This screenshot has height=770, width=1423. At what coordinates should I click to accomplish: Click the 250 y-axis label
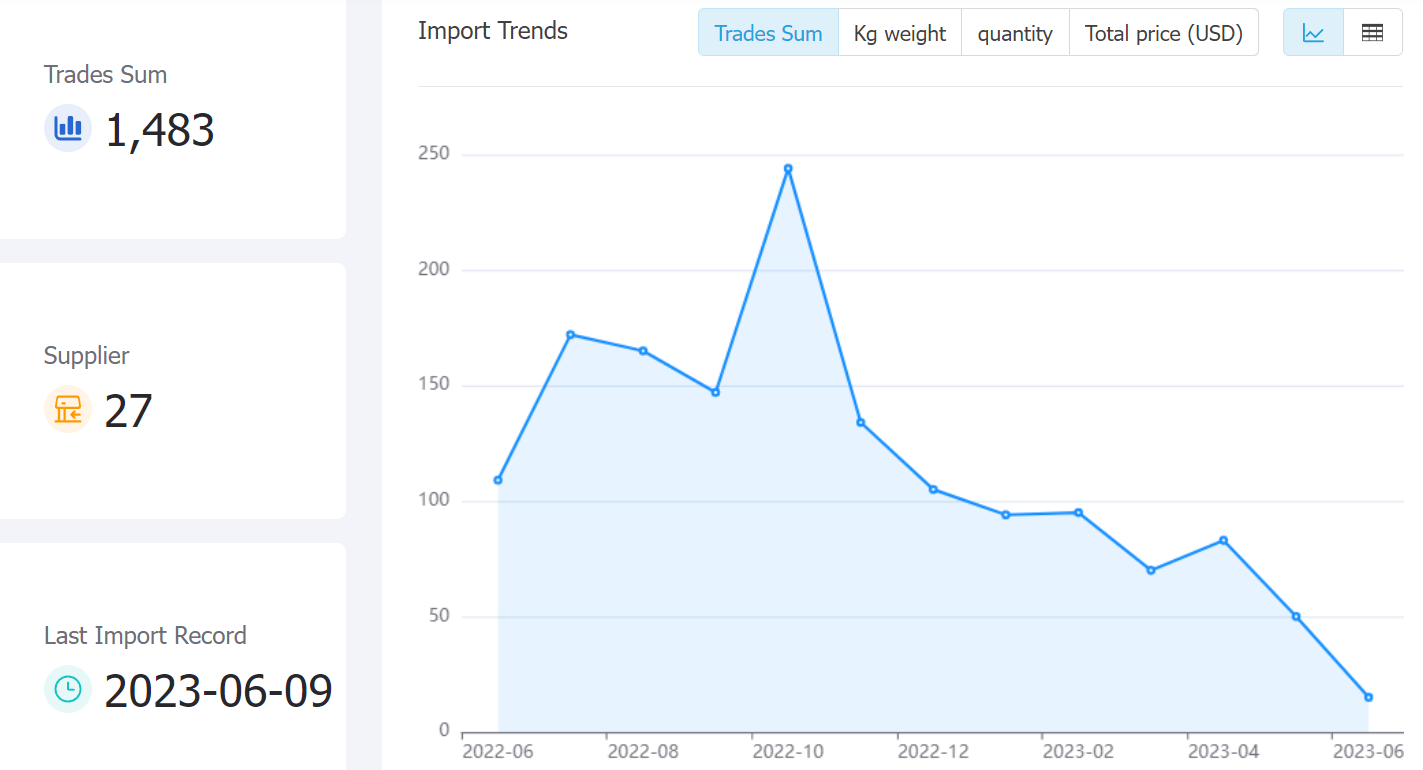click(434, 154)
